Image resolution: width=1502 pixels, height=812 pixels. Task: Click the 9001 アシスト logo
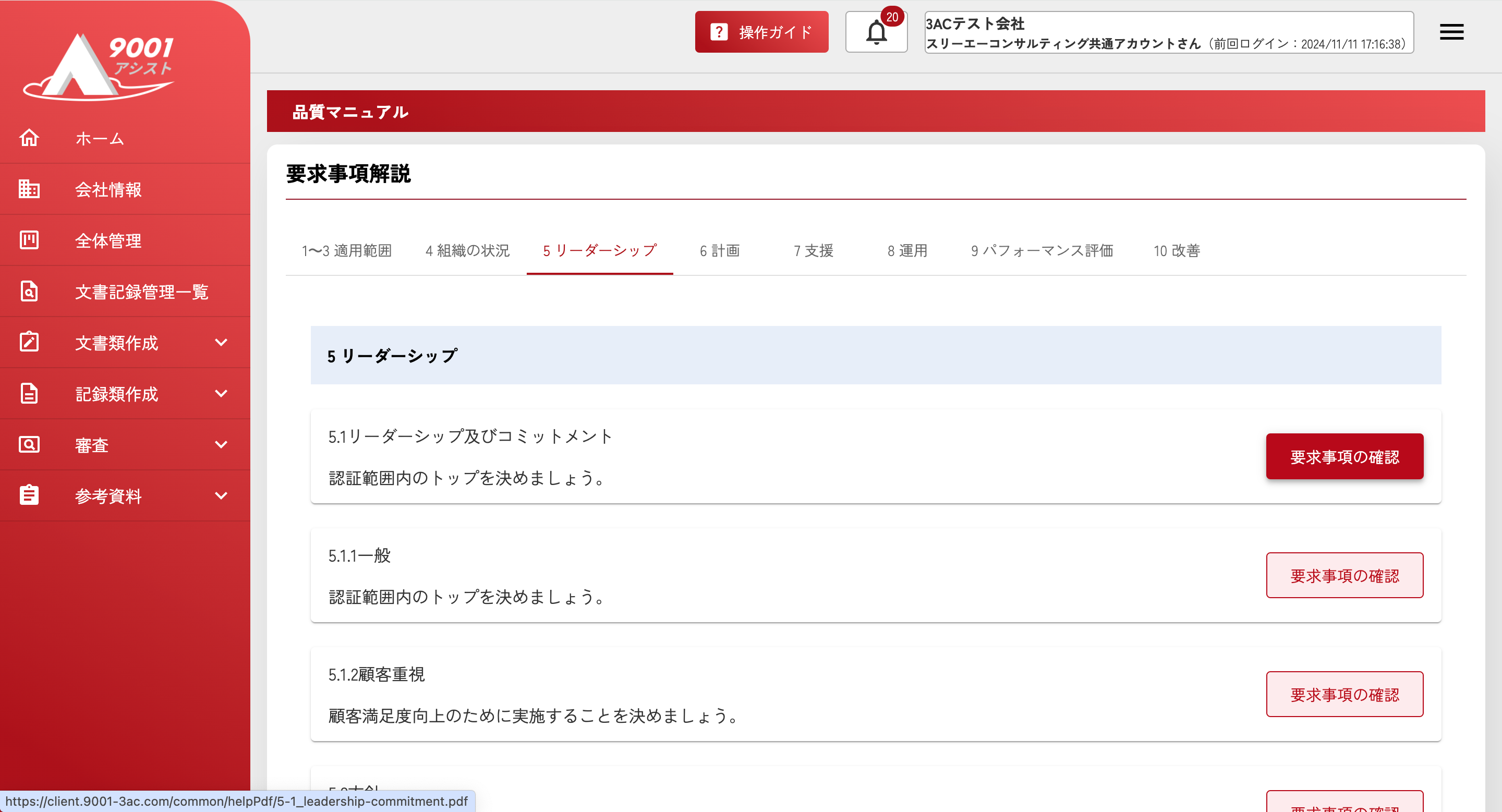(x=99, y=65)
